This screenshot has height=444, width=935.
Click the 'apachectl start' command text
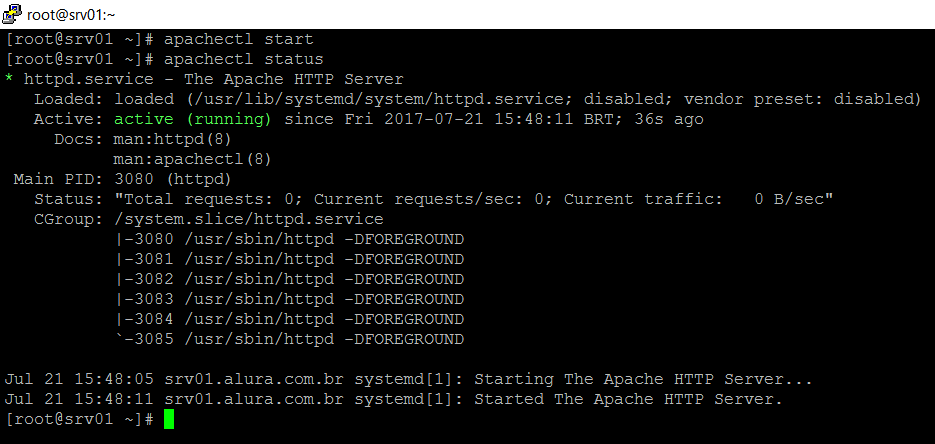[x=239, y=40]
